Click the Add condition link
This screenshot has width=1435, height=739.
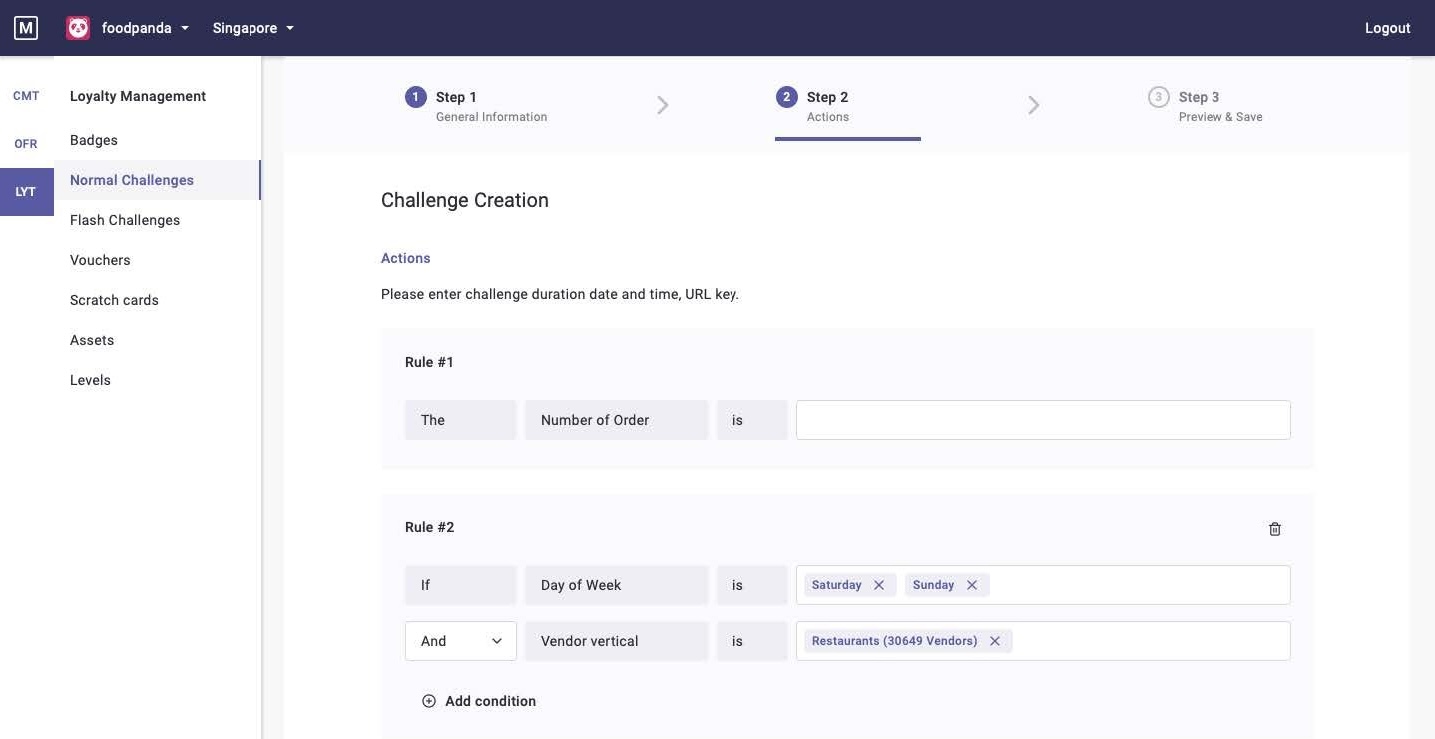click(491, 701)
